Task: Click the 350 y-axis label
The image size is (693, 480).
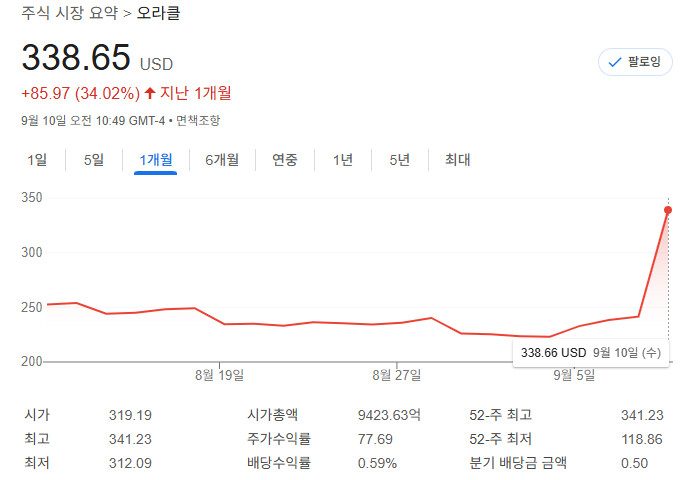Action: point(32,198)
